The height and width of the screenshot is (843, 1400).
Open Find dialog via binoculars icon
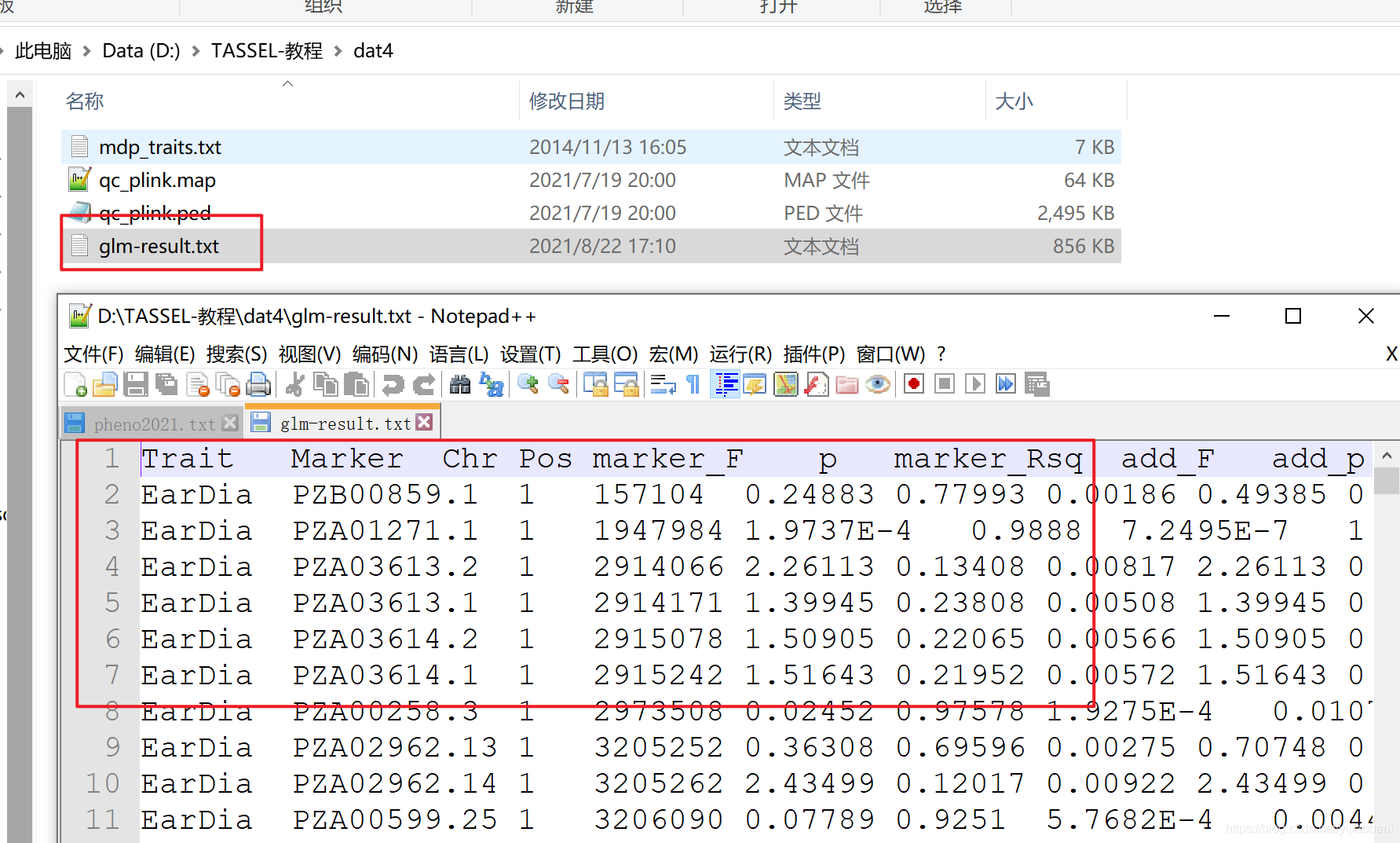(460, 384)
